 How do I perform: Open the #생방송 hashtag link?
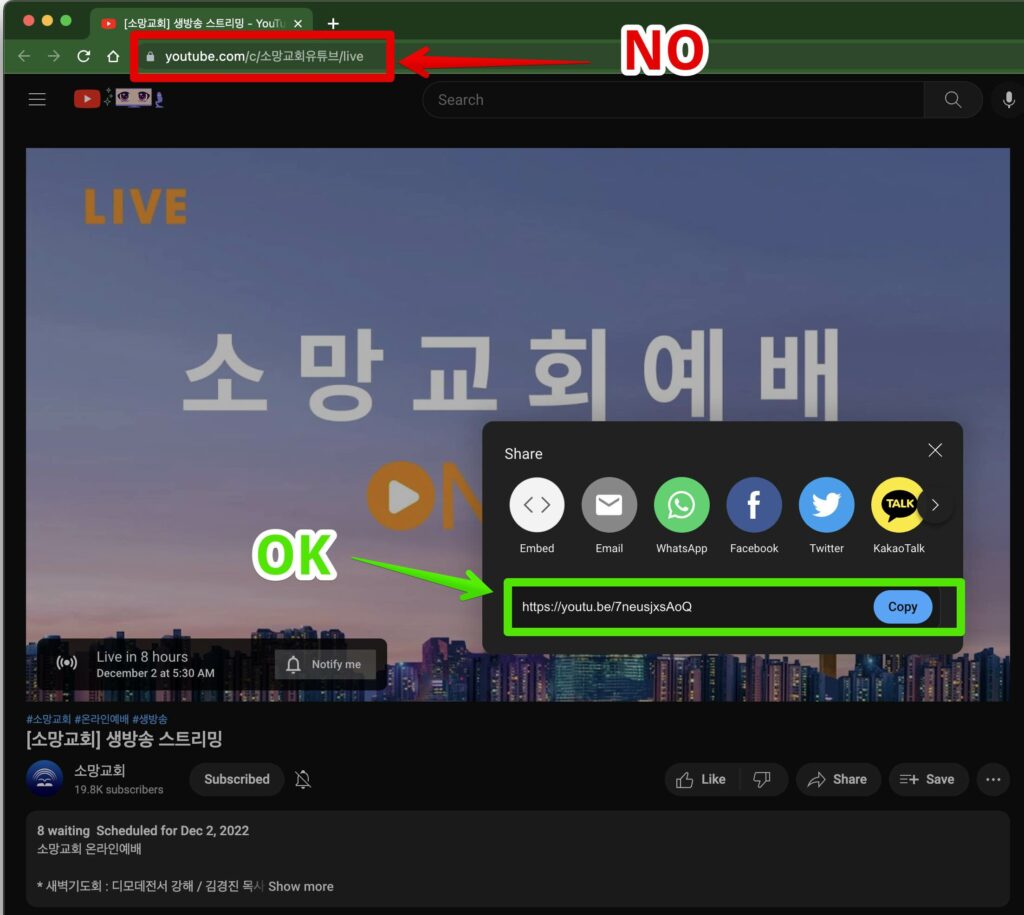pos(150,719)
